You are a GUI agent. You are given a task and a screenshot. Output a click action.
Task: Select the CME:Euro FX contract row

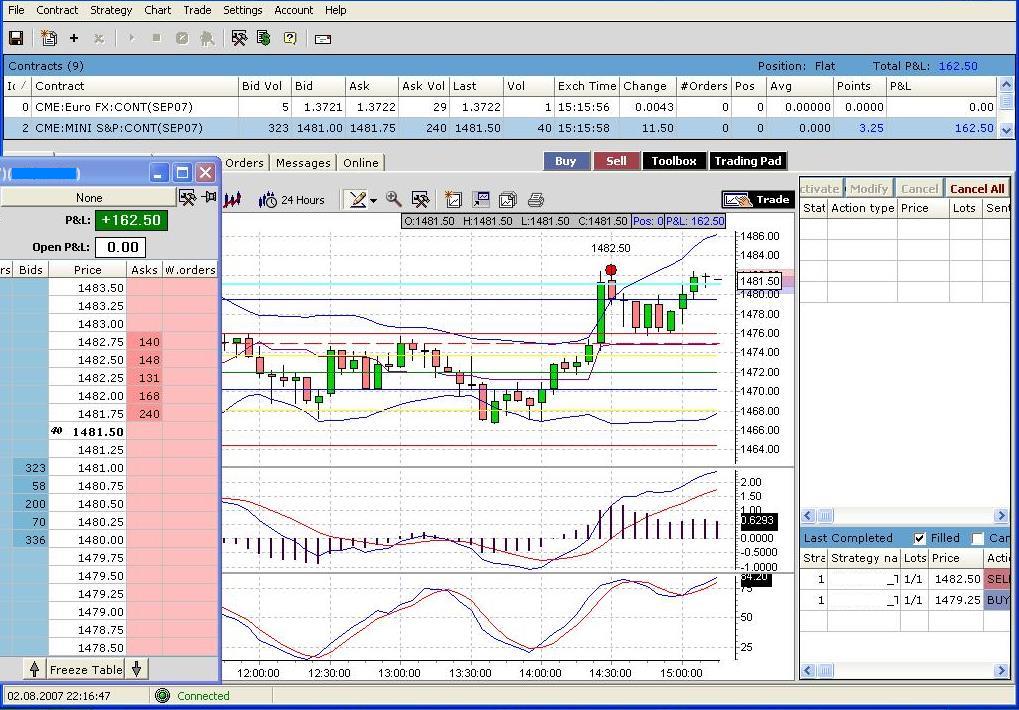113,107
